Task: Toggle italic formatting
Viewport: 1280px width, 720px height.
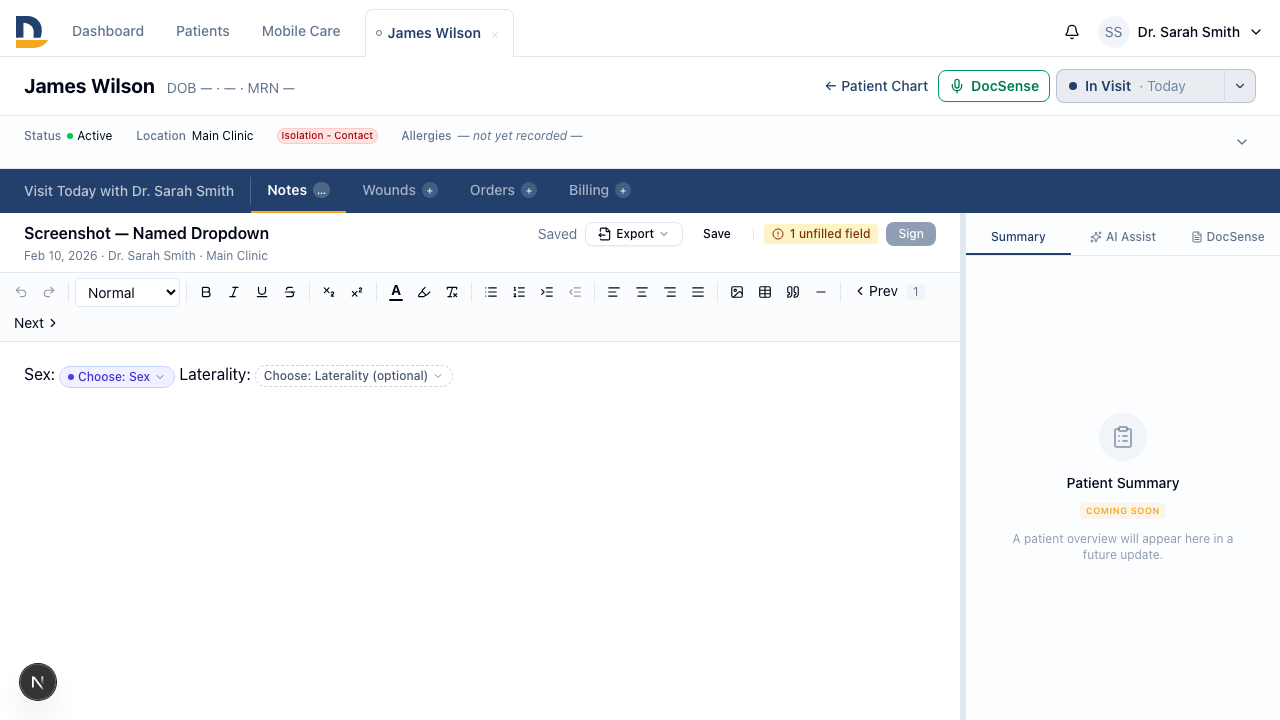Action: 234,292
